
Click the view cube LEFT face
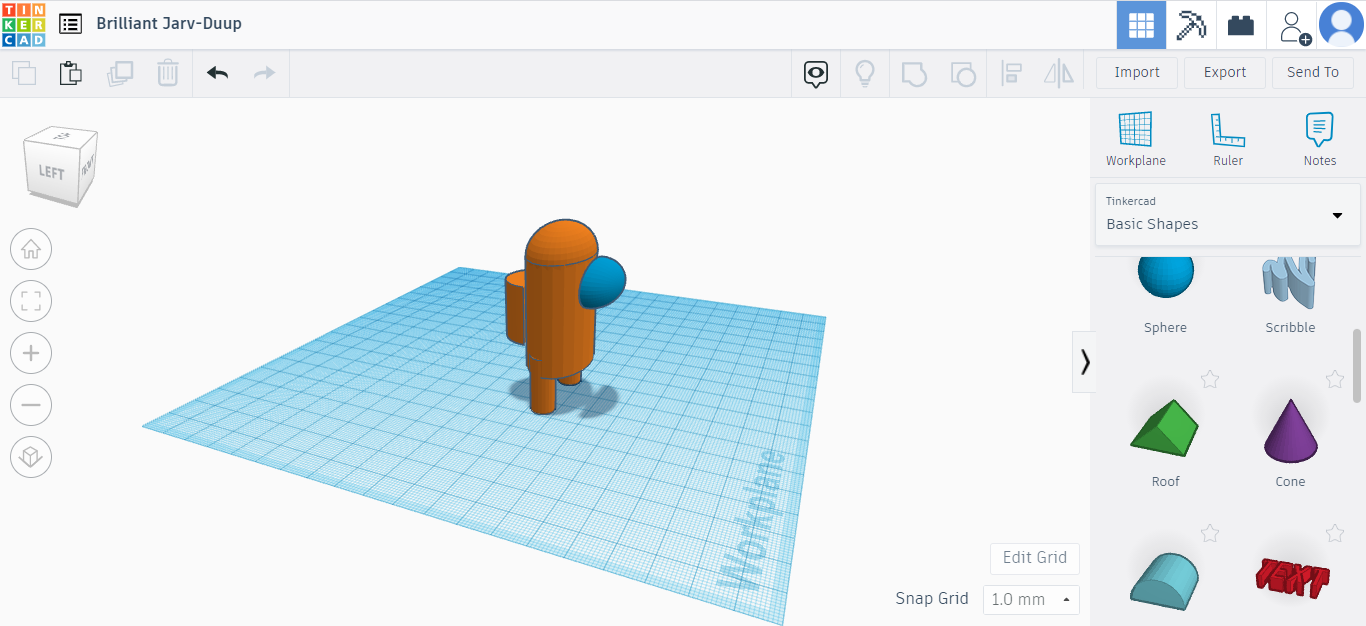point(51,172)
